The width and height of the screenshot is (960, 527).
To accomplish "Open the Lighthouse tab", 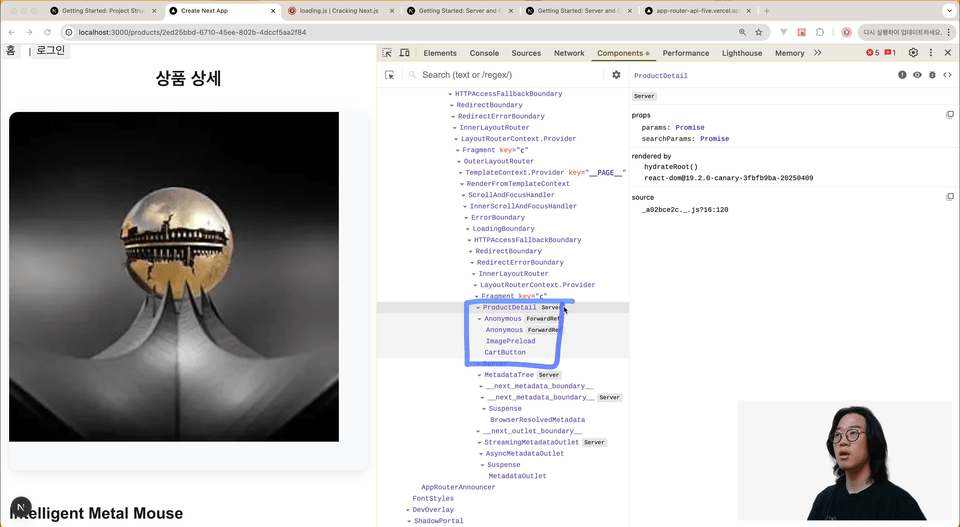I will 741,53.
